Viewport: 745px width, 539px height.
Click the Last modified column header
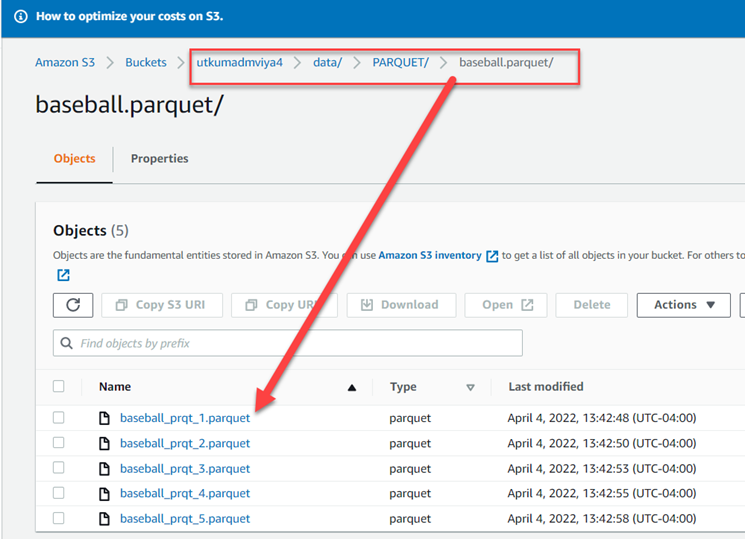[x=545, y=386]
